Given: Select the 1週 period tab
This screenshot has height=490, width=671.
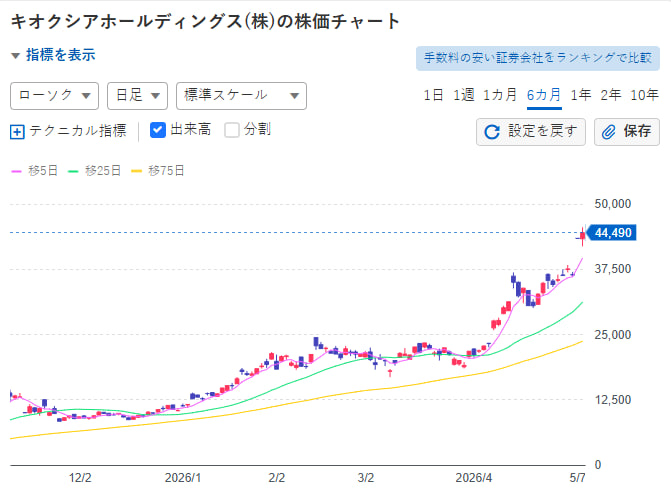Looking at the screenshot, I should pos(464,95).
